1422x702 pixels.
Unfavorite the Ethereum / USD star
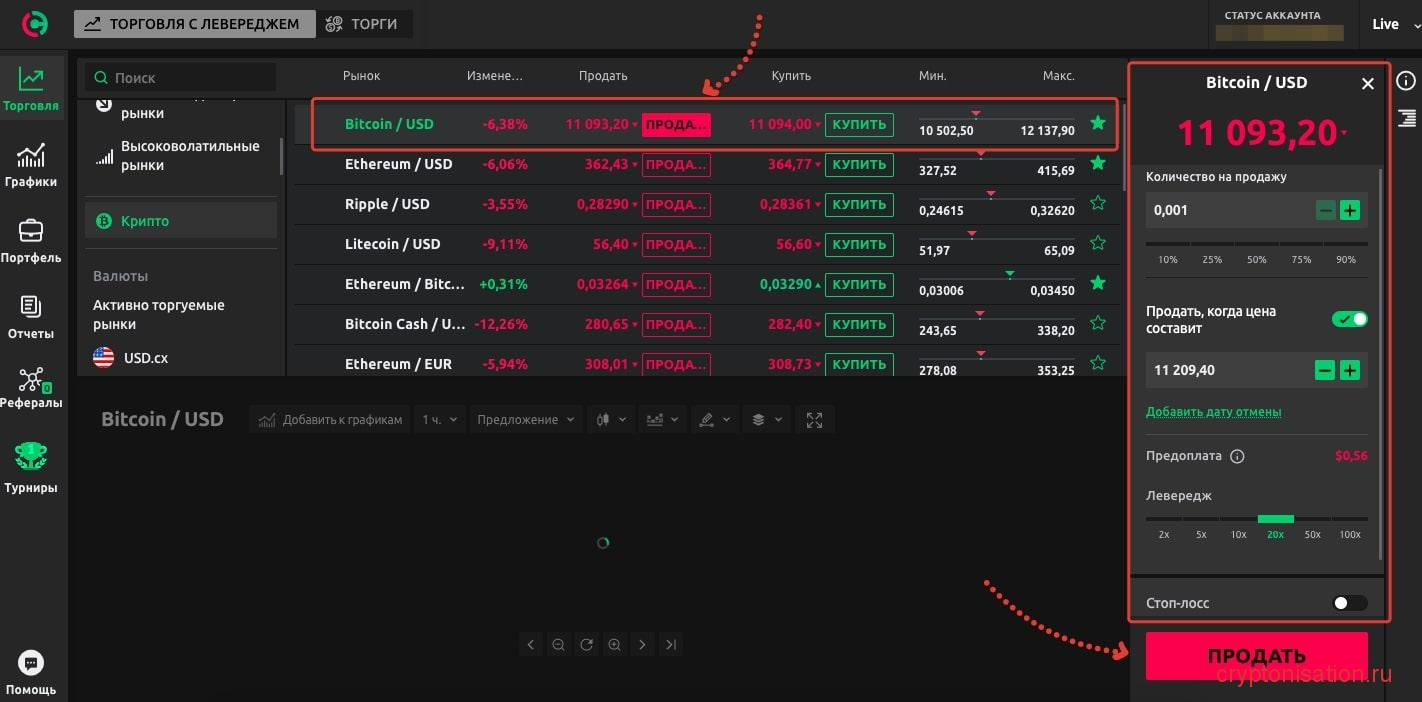click(x=1097, y=164)
